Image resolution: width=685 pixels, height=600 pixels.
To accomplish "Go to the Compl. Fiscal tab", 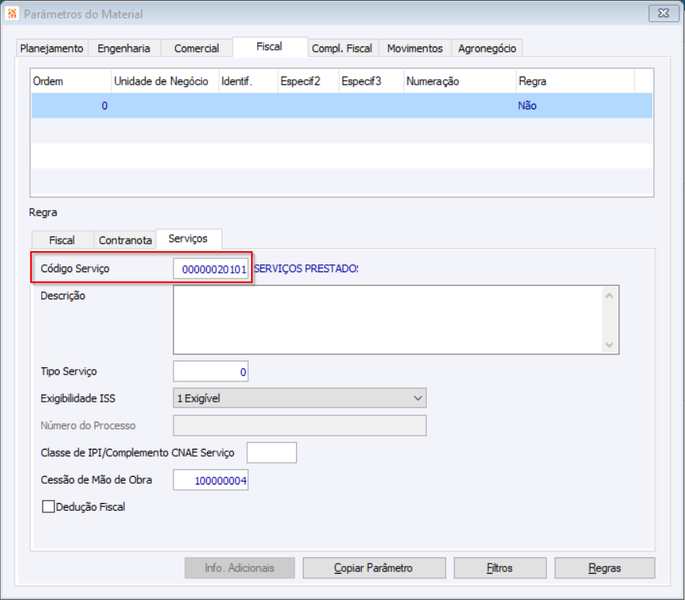I will point(342,48).
